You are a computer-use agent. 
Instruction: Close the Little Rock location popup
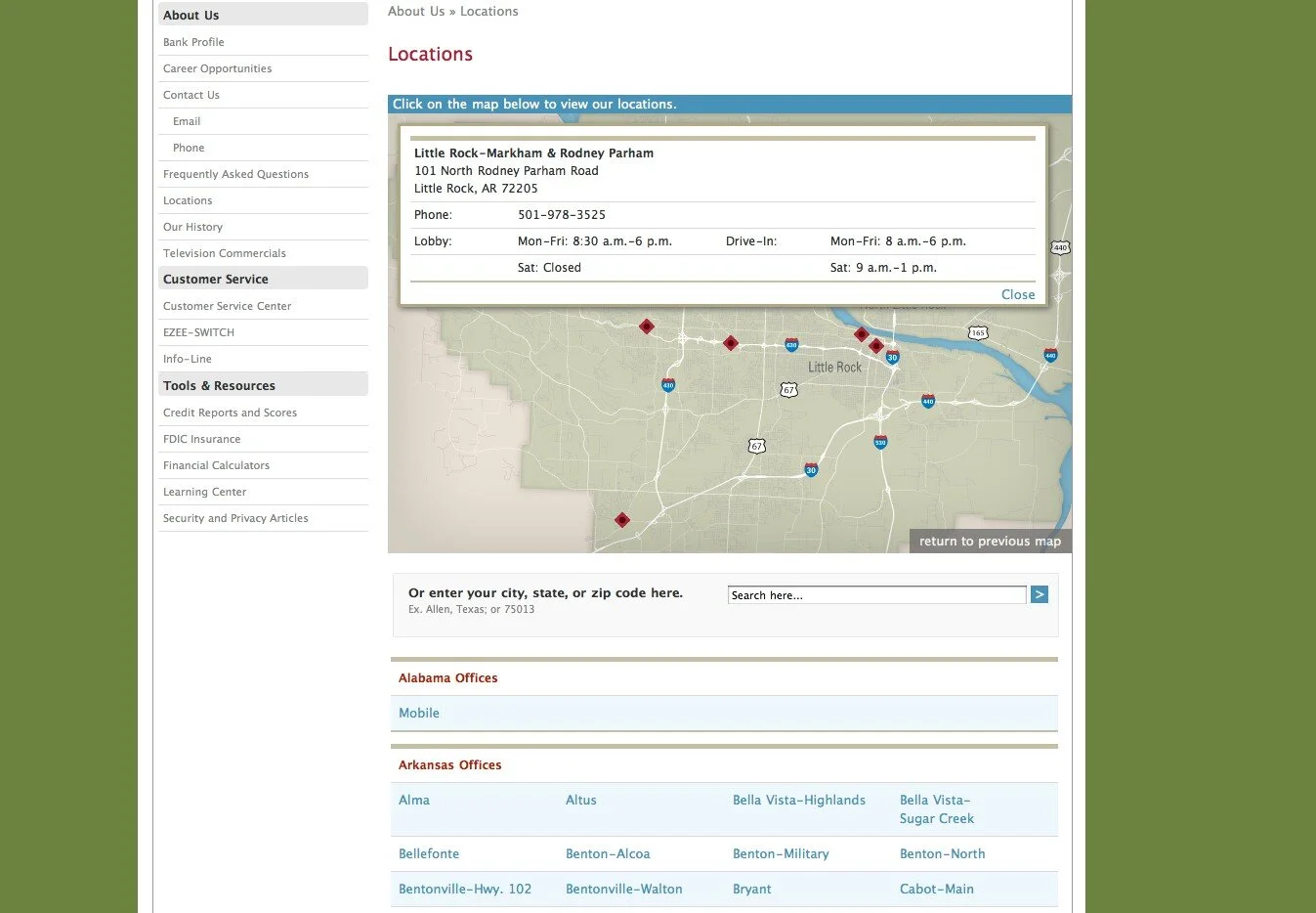click(x=1018, y=294)
